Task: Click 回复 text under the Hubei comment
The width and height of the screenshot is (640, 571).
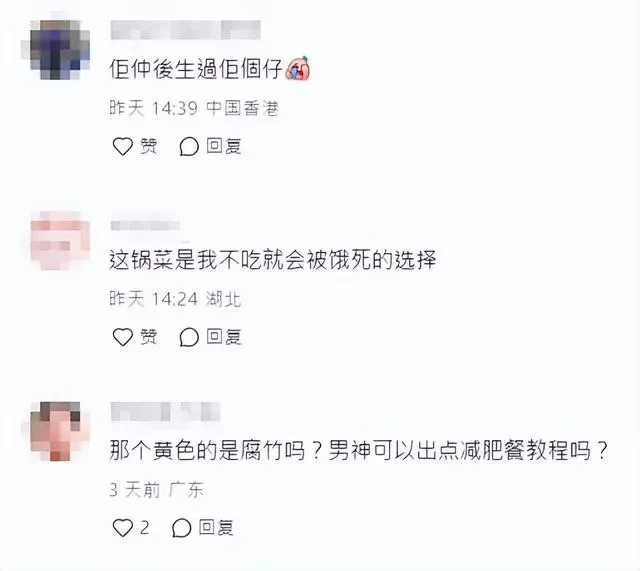Action: 224,337
